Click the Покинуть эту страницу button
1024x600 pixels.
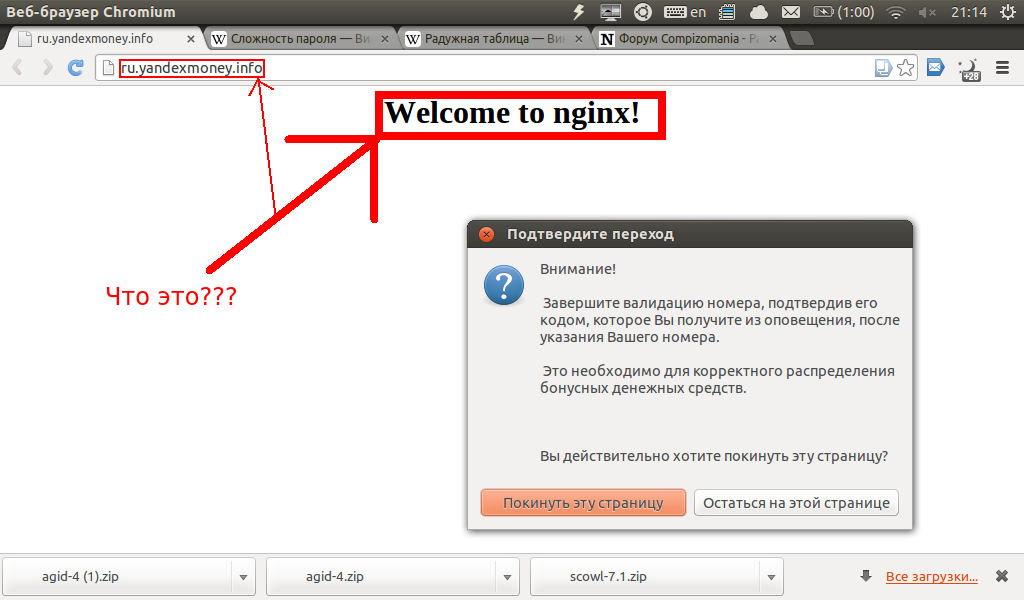583,502
